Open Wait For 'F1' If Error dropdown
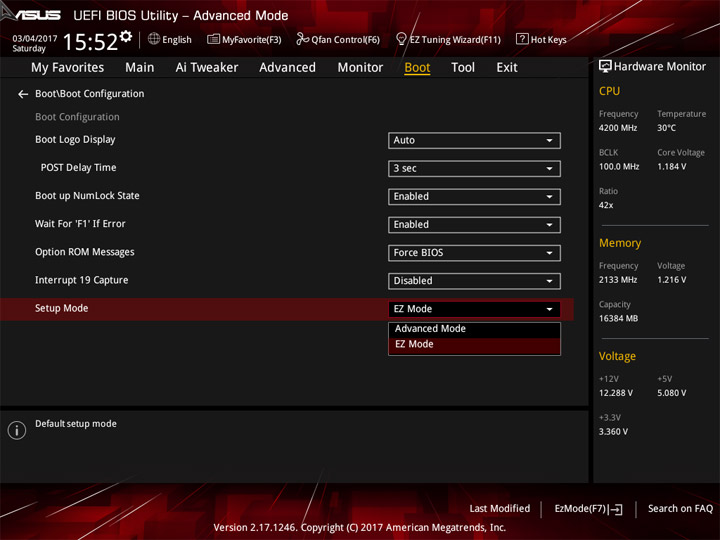This screenshot has width=720, height=540. [x=474, y=225]
